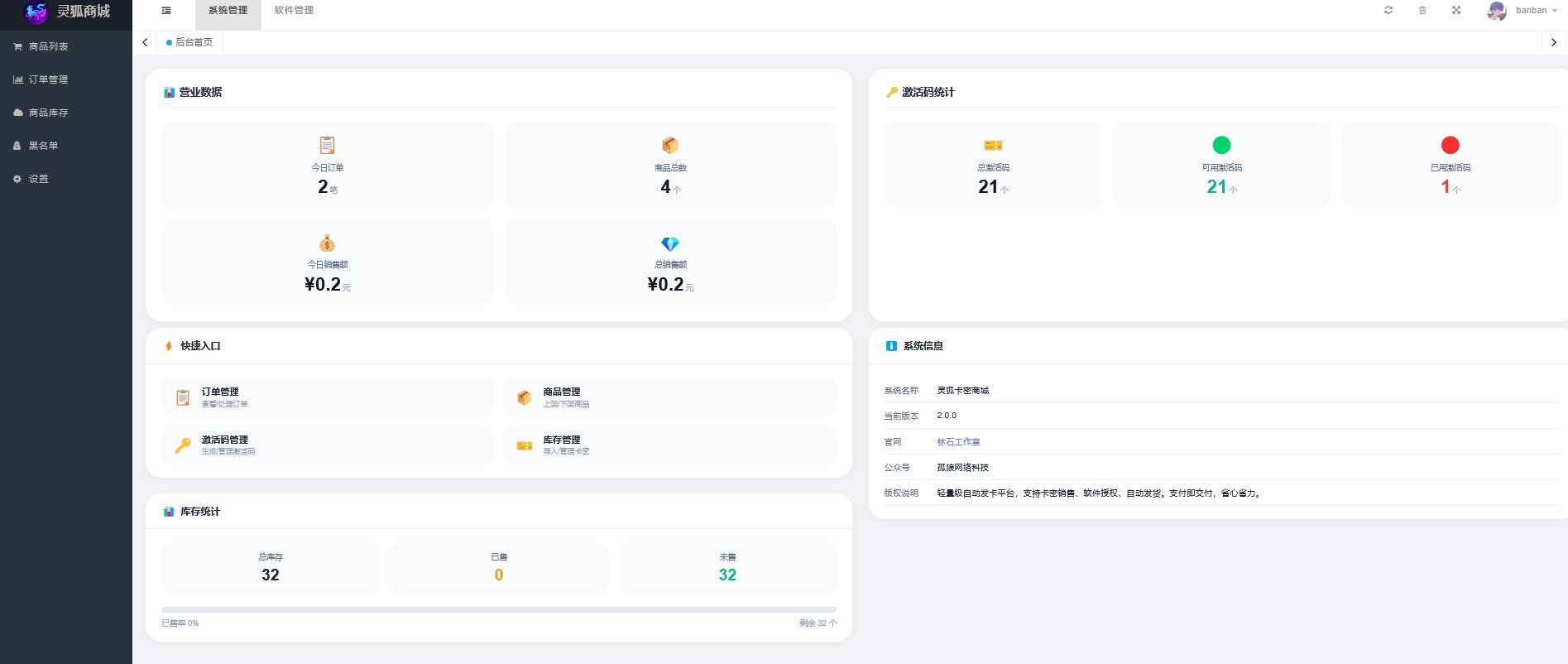Open 商品库存 in the sidebar
The width and height of the screenshot is (1568, 664).
point(66,113)
